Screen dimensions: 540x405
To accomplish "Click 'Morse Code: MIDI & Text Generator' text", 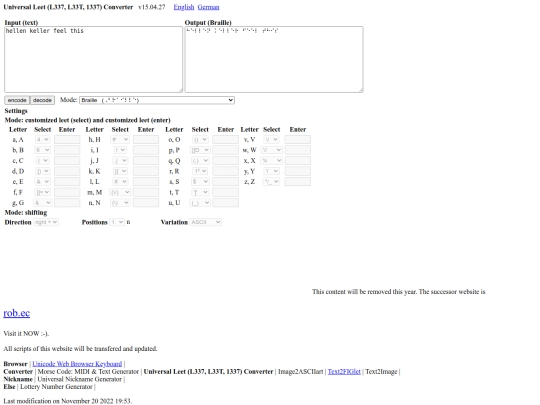I will pyautogui.click(x=88, y=372).
